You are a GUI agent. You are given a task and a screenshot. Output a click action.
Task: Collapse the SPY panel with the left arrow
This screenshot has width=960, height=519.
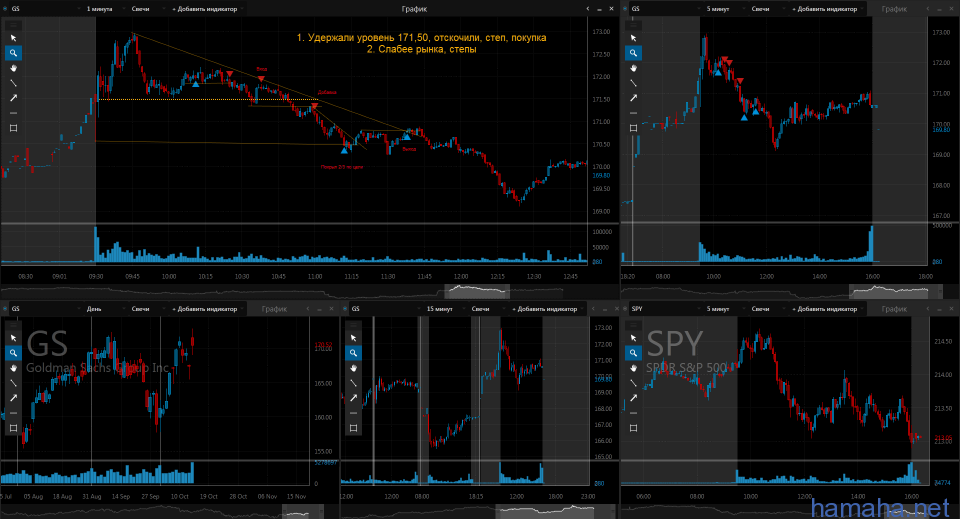(928, 308)
